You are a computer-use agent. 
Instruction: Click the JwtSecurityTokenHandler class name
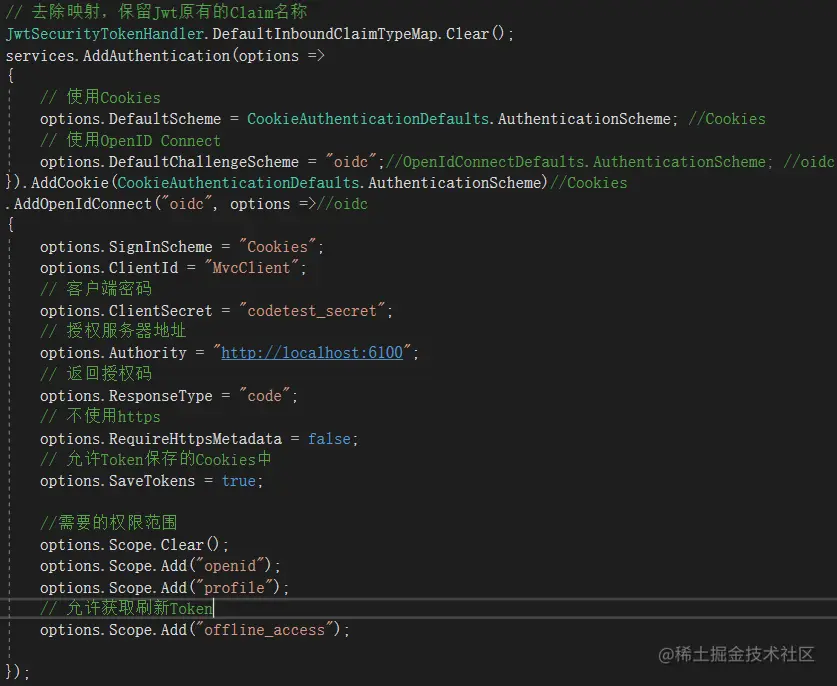tap(105, 34)
